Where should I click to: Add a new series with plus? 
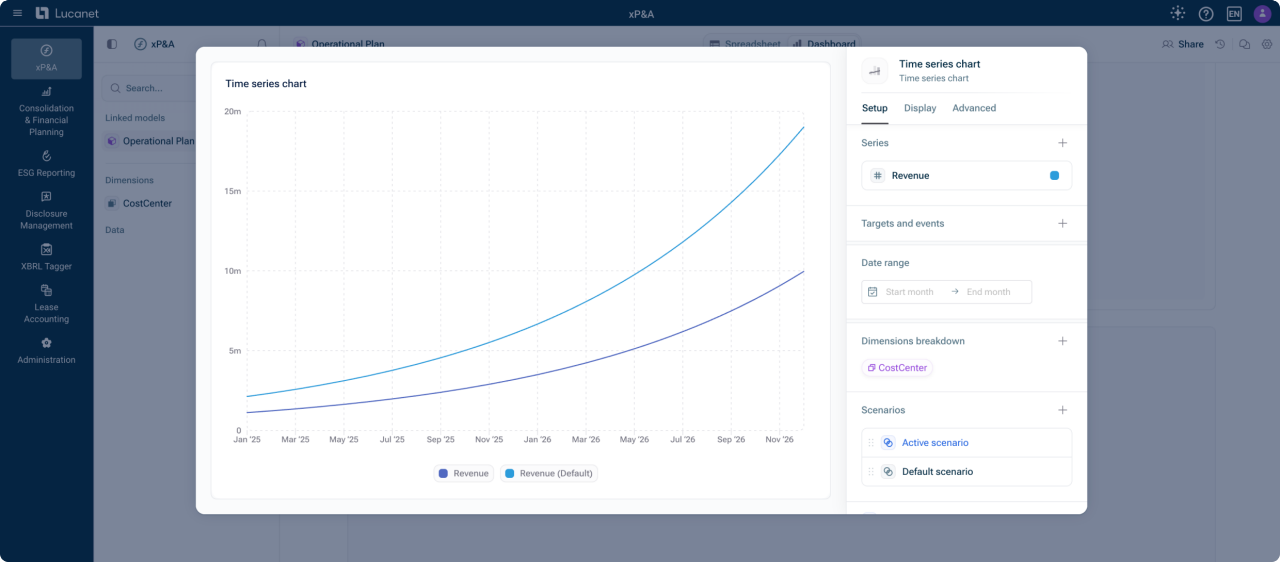(1062, 143)
